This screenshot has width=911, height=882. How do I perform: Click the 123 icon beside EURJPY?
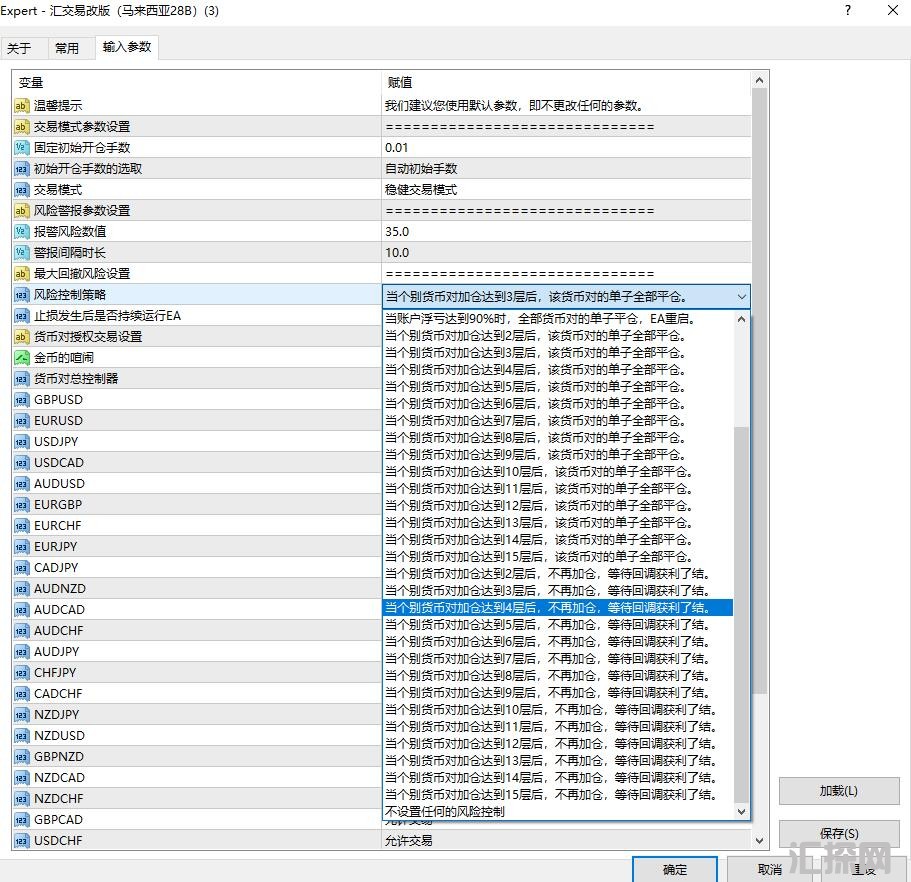(x=21, y=547)
